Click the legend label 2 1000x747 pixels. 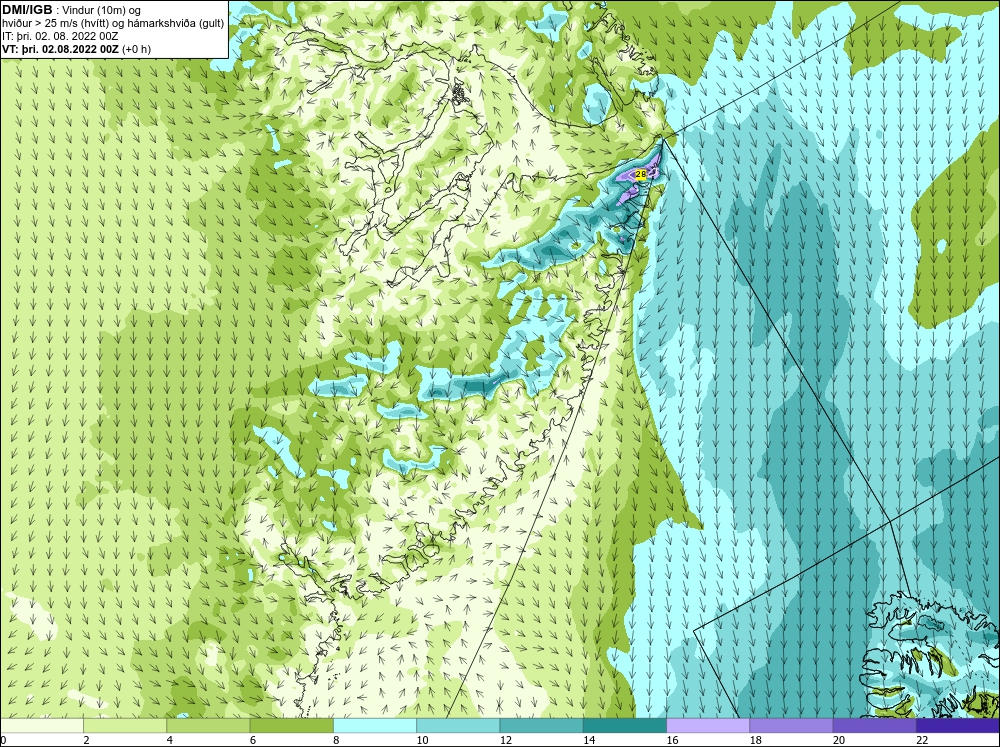coord(86,740)
